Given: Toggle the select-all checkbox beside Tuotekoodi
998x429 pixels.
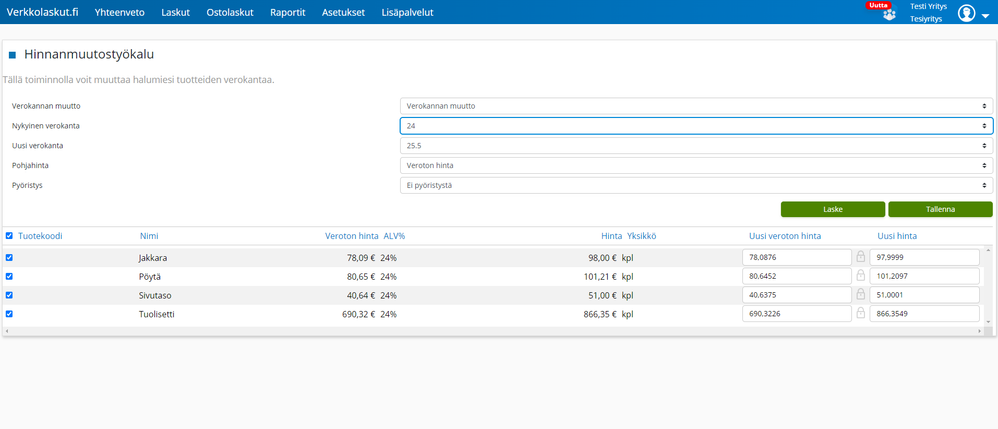Looking at the screenshot, I should click(x=9, y=236).
